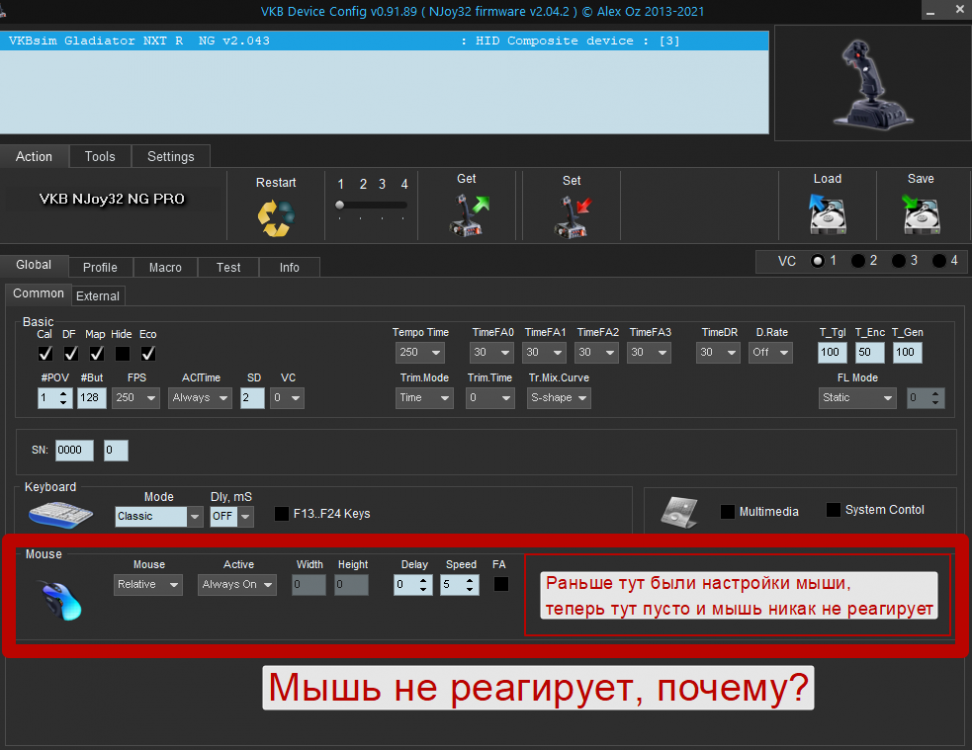Open the Keyboard Mode Classic dropdown
The height and width of the screenshot is (750, 972).
(159, 516)
